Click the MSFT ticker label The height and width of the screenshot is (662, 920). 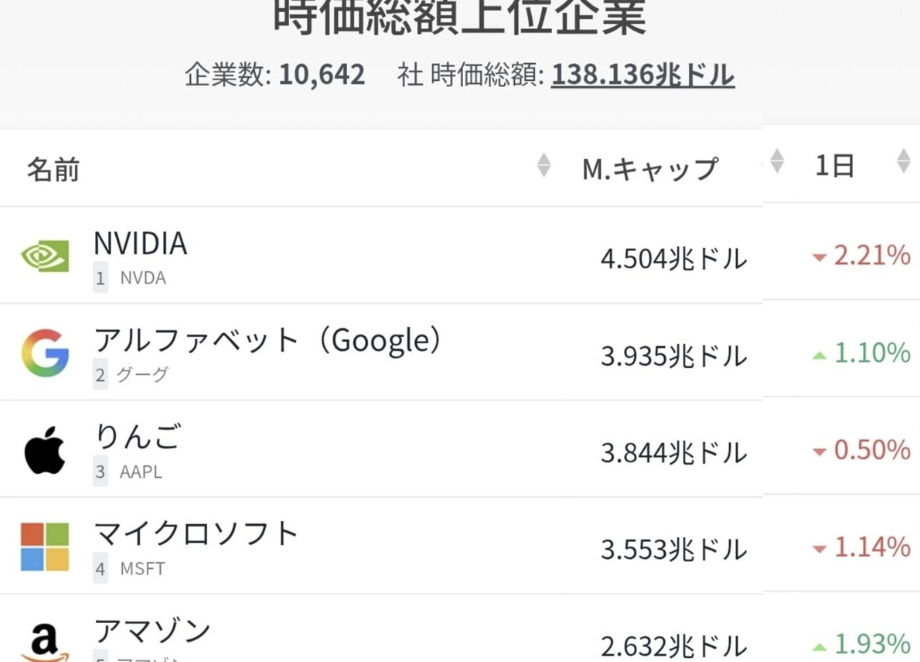coord(142,569)
